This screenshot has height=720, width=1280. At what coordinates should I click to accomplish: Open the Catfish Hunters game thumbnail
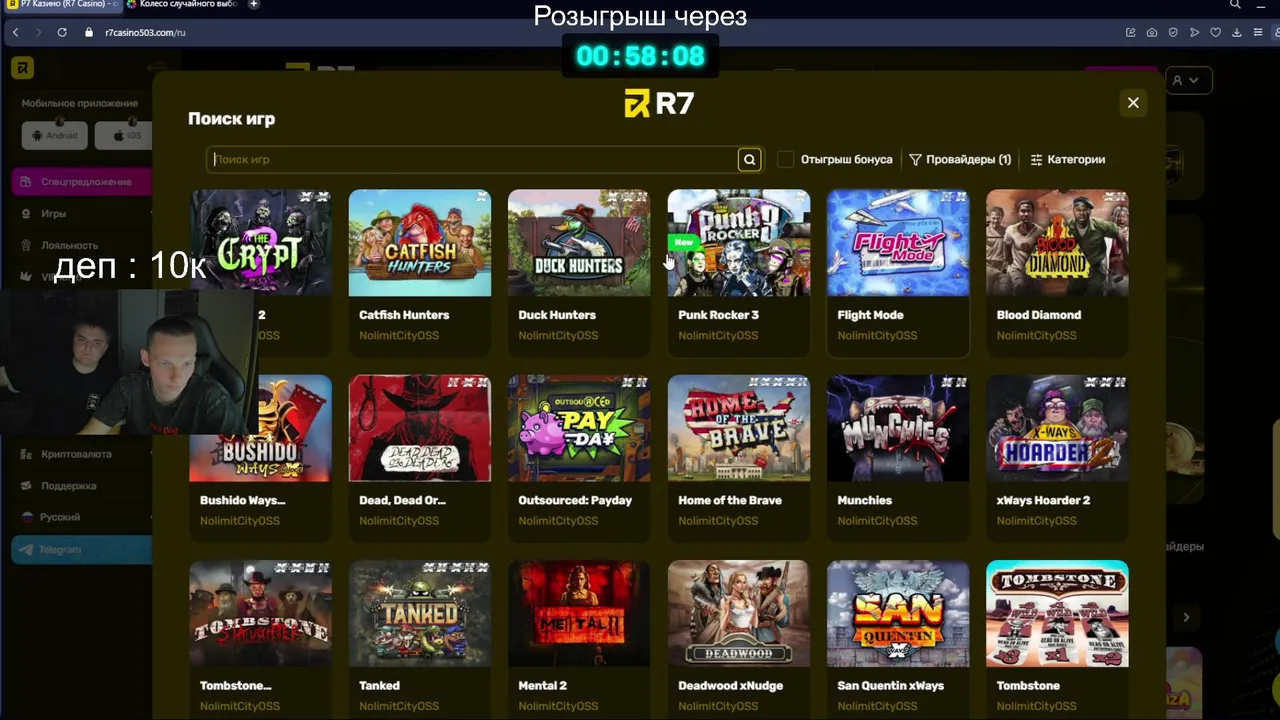pyautogui.click(x=420, y=243)
